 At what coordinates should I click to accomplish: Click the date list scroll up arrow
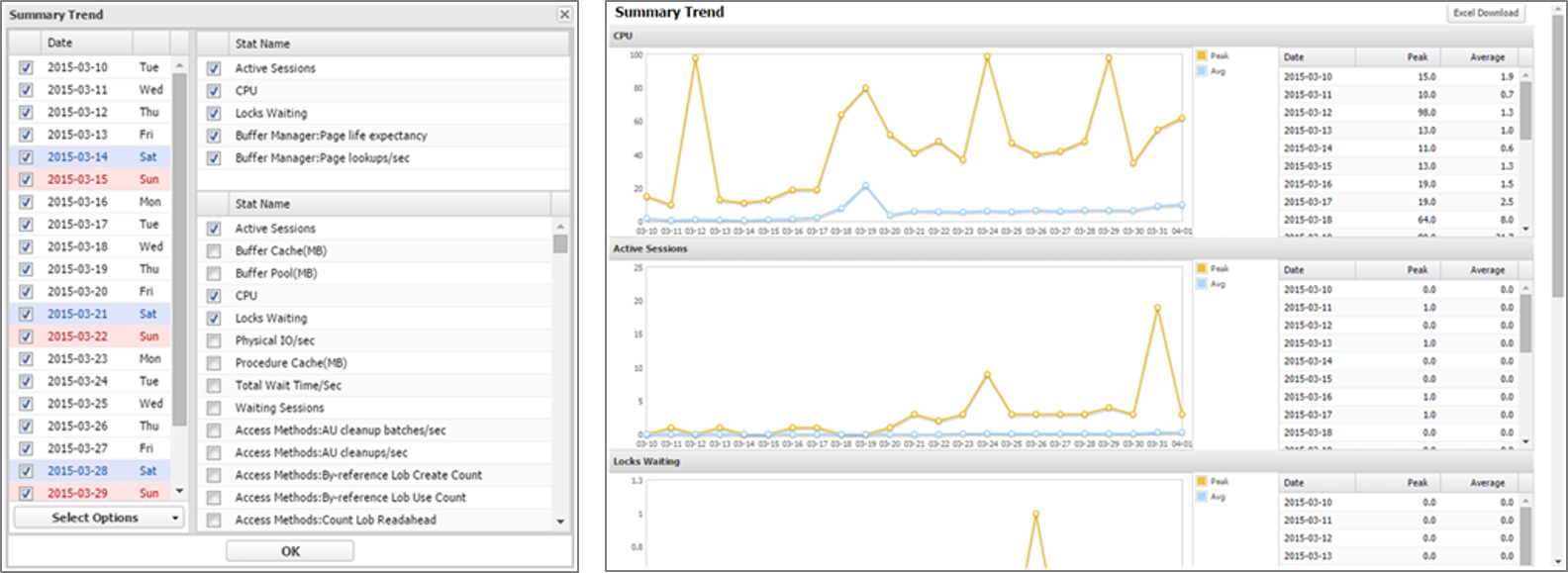(x=179, y=66)
